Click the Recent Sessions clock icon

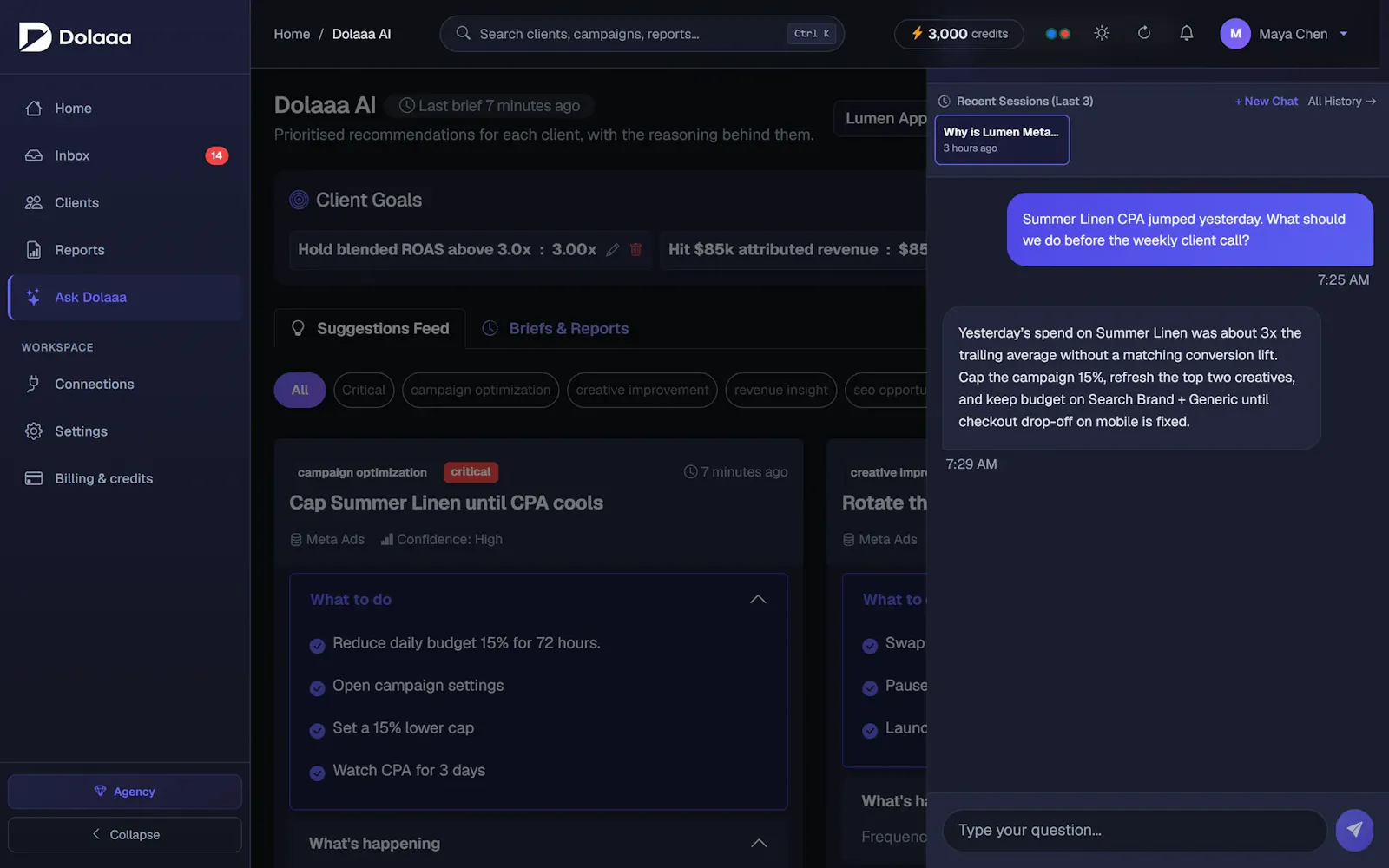coord(944,102)
